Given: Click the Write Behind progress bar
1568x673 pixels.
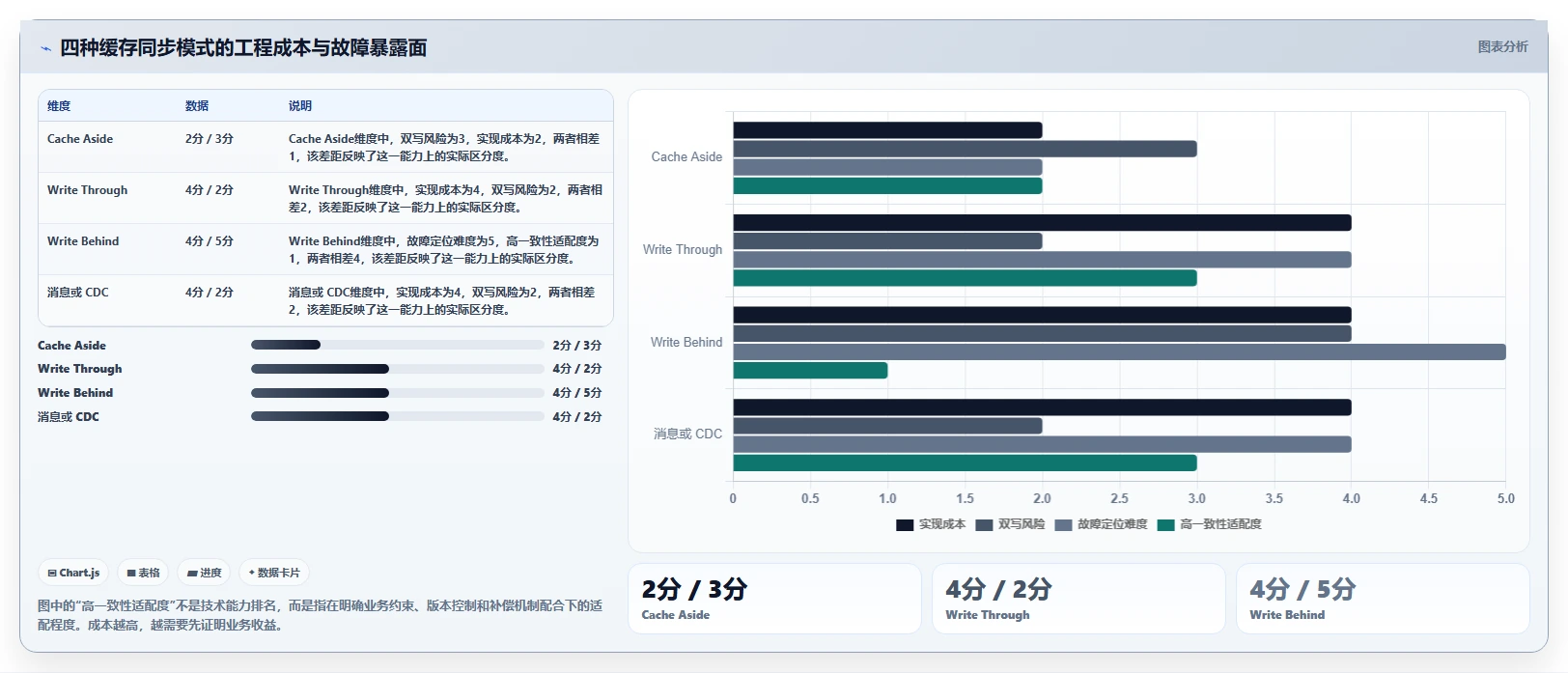Looking at the screenshot, I should (x=398, y=393).
